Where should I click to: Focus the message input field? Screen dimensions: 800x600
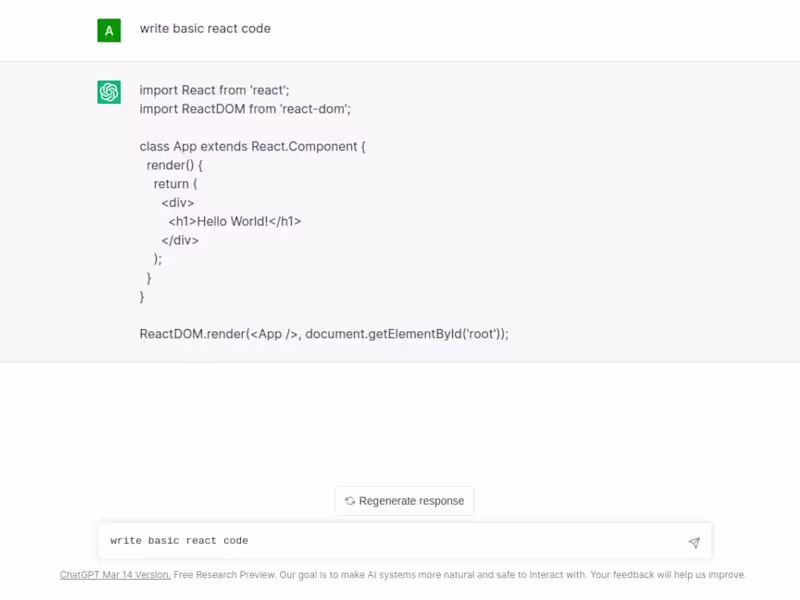point(390,541)
